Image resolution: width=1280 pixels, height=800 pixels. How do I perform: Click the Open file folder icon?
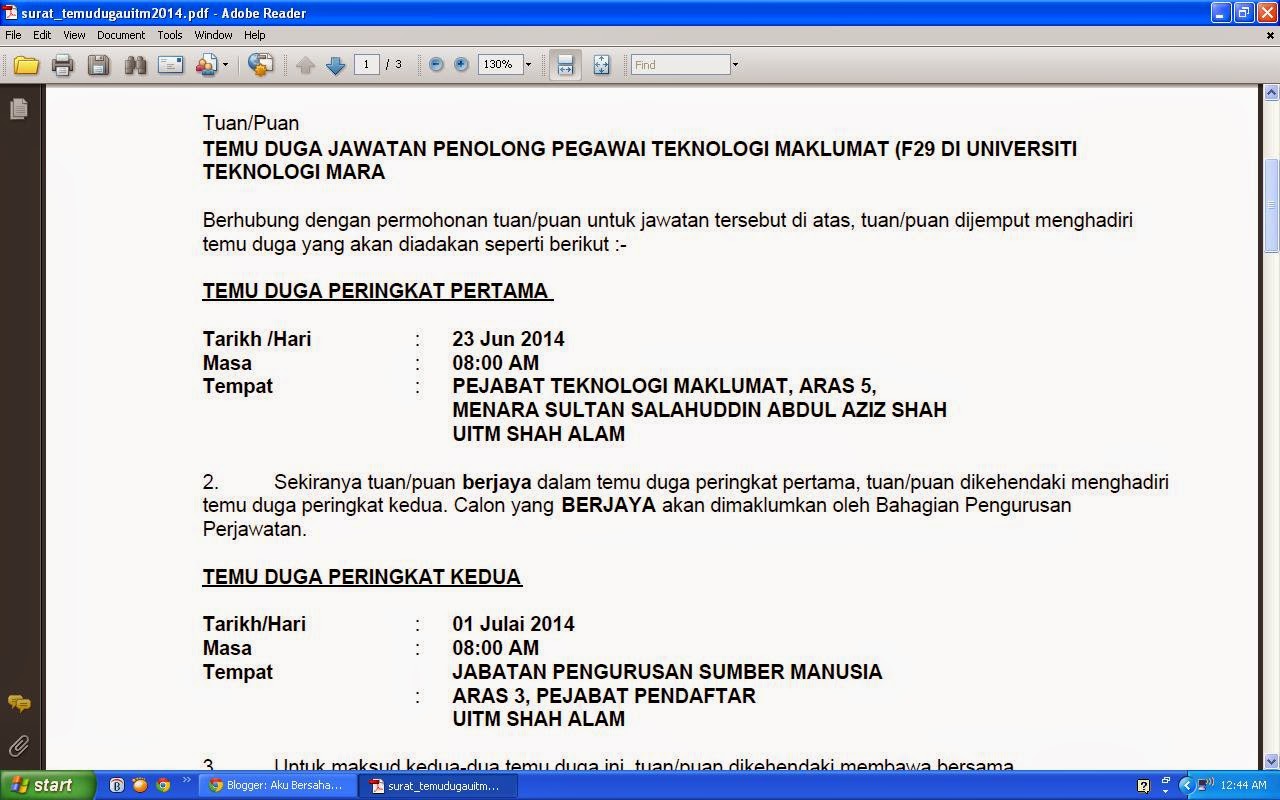(26, 65)
